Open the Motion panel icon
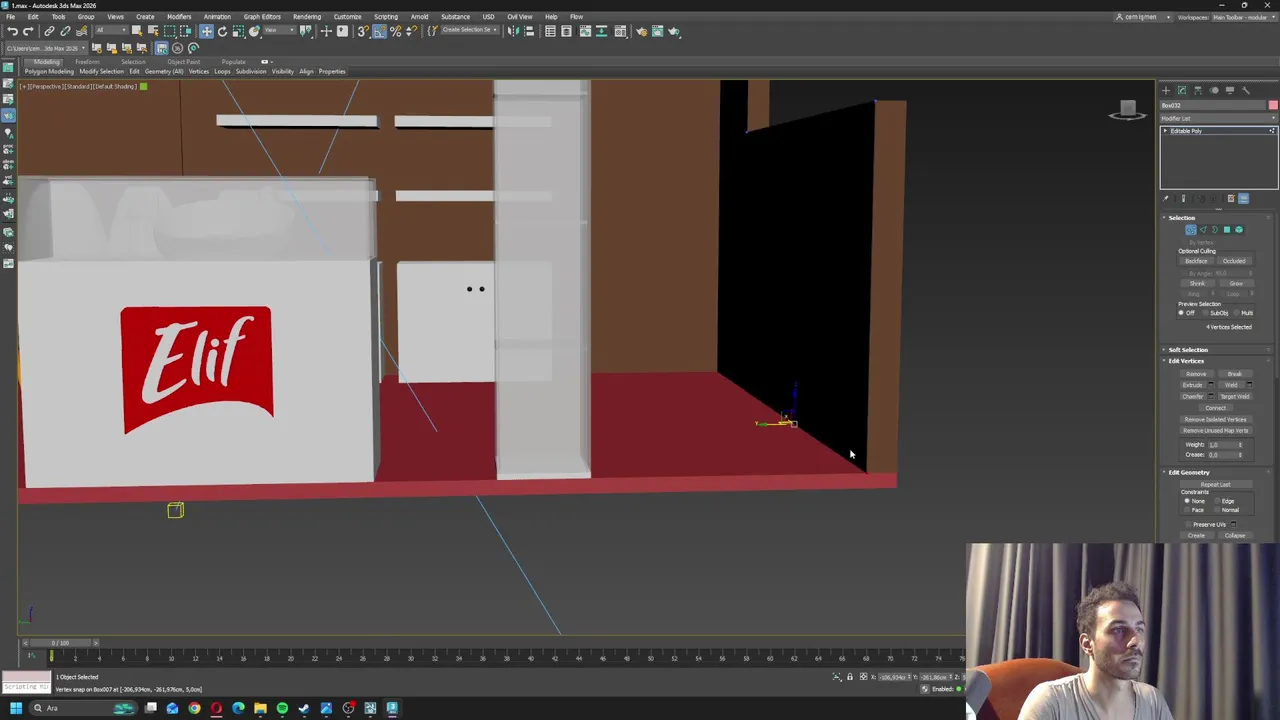The width and height of the screenshot is (1280, 720). (1214, 90)
